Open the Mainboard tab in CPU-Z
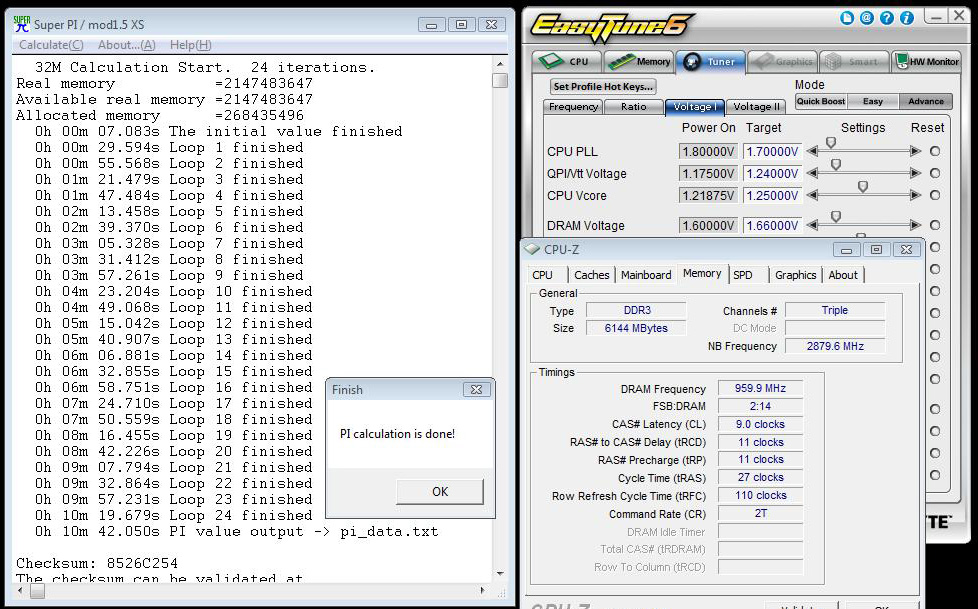The height and width of the screenshot is (609, 978). pyautogui.click(x=646, y=275)
